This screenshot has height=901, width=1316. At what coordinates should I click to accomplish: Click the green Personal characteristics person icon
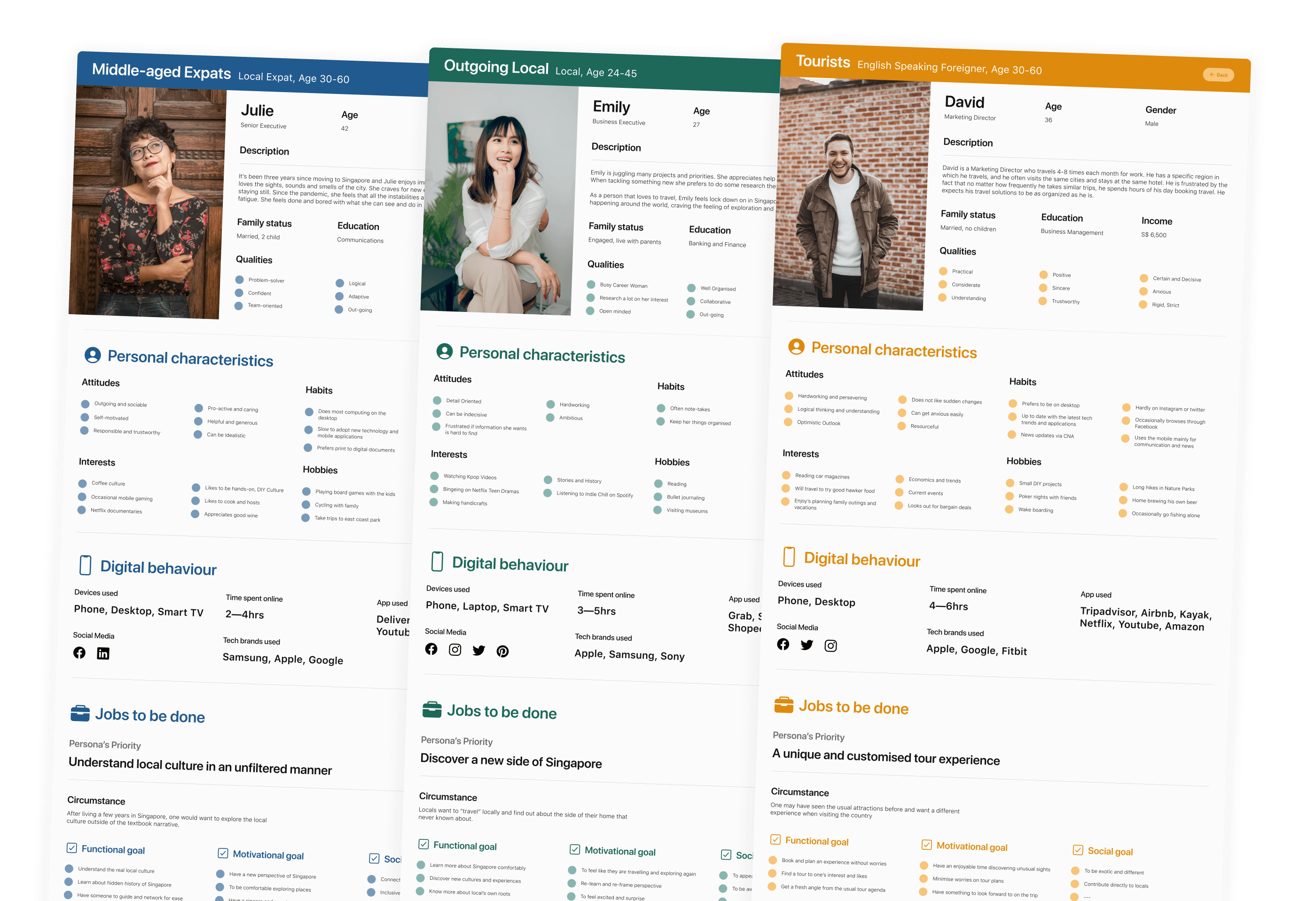pos(445,351)
